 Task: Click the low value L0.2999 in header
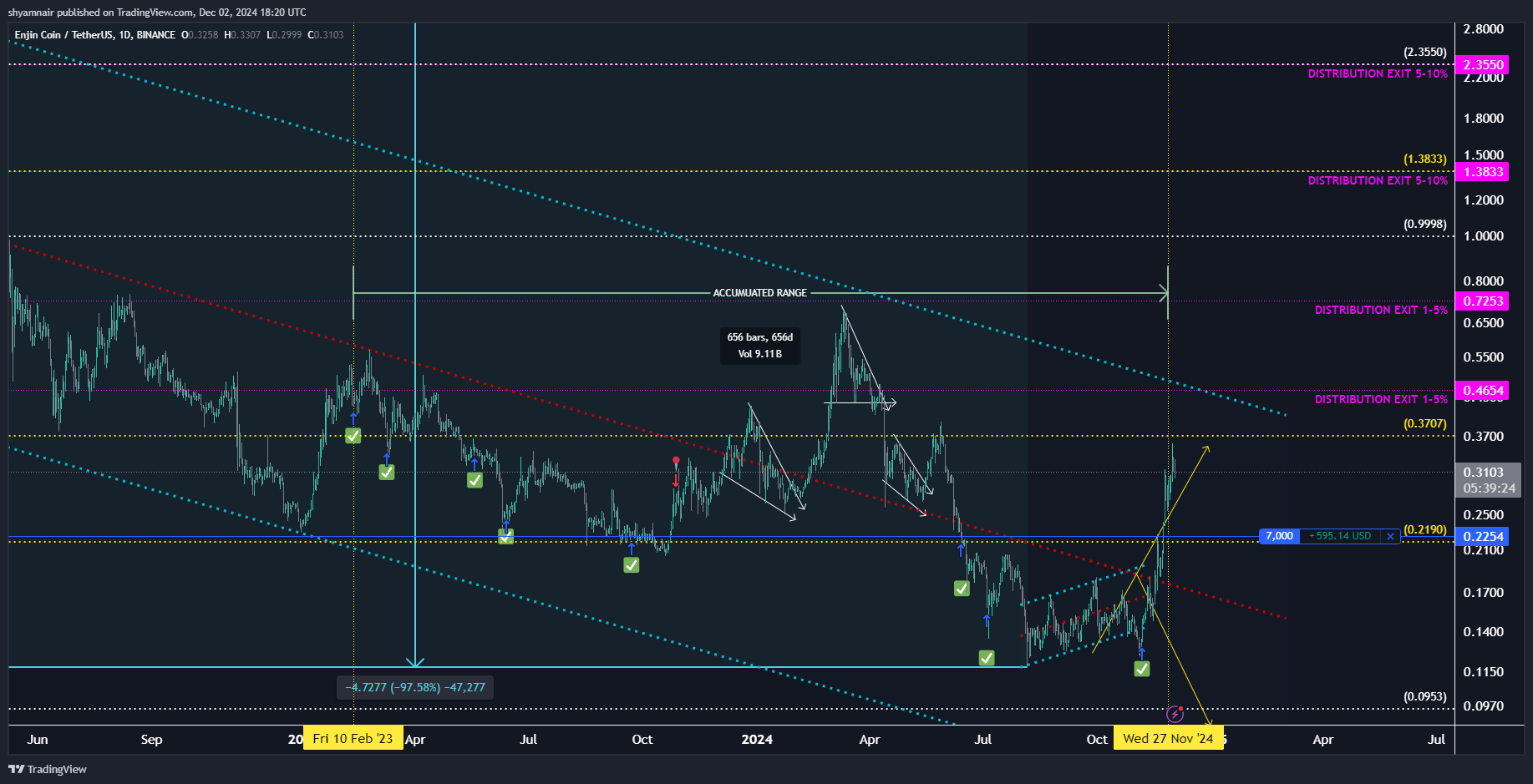[x=284, y=35]
